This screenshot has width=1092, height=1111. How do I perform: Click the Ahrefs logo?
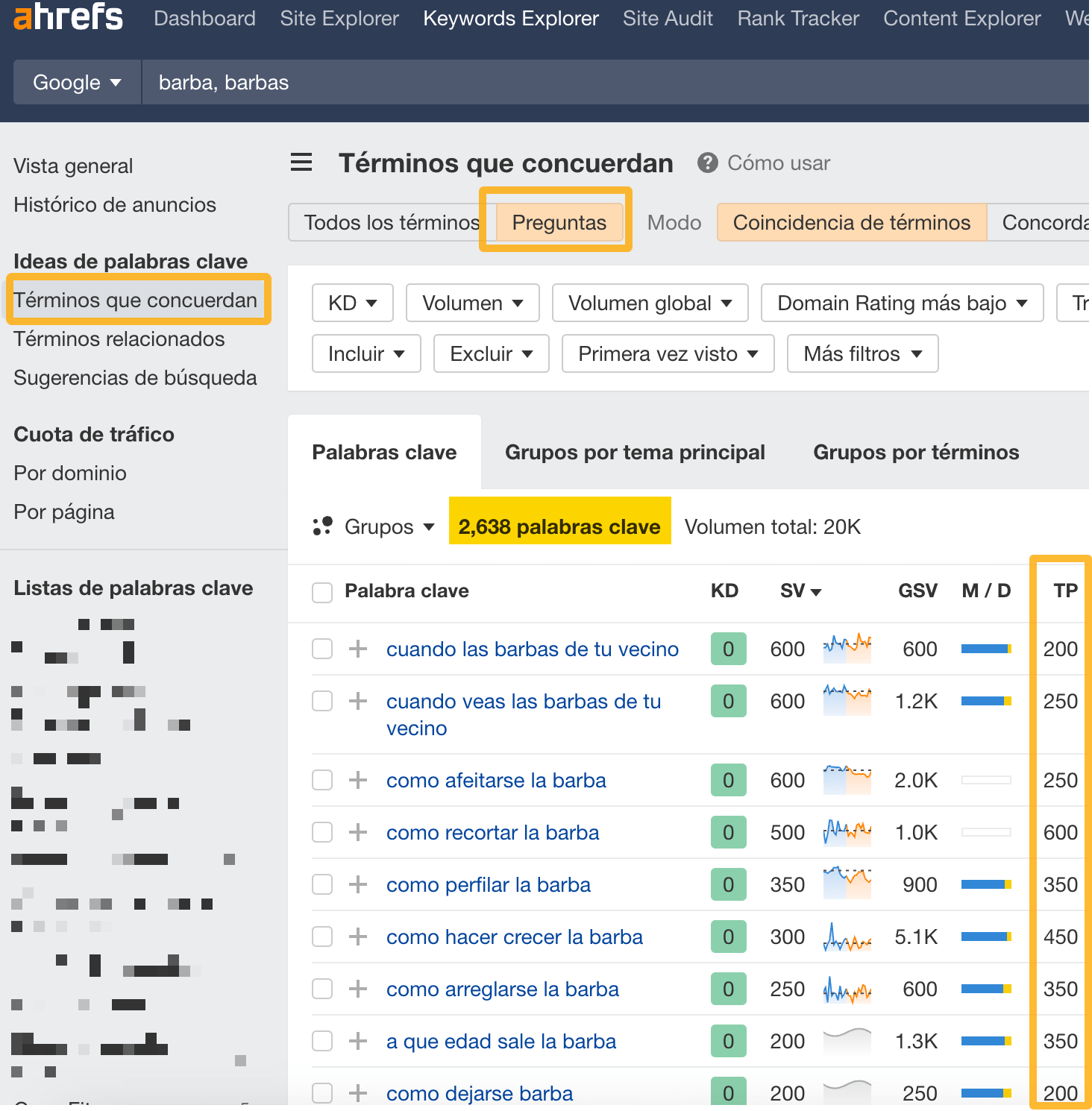click(67, 16)
